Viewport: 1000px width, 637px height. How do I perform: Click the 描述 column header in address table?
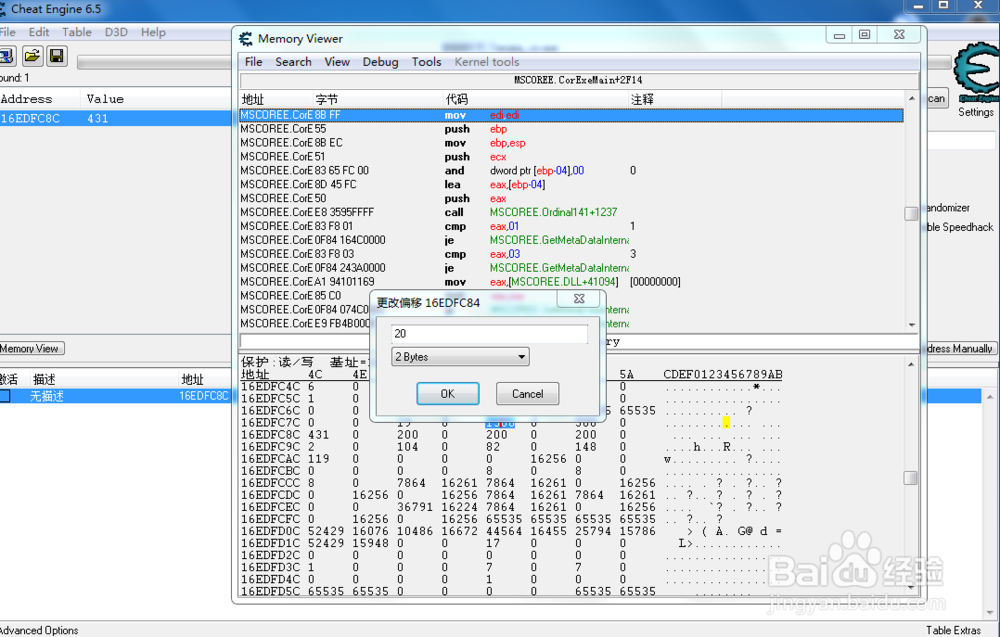click(x=44, y=379)
